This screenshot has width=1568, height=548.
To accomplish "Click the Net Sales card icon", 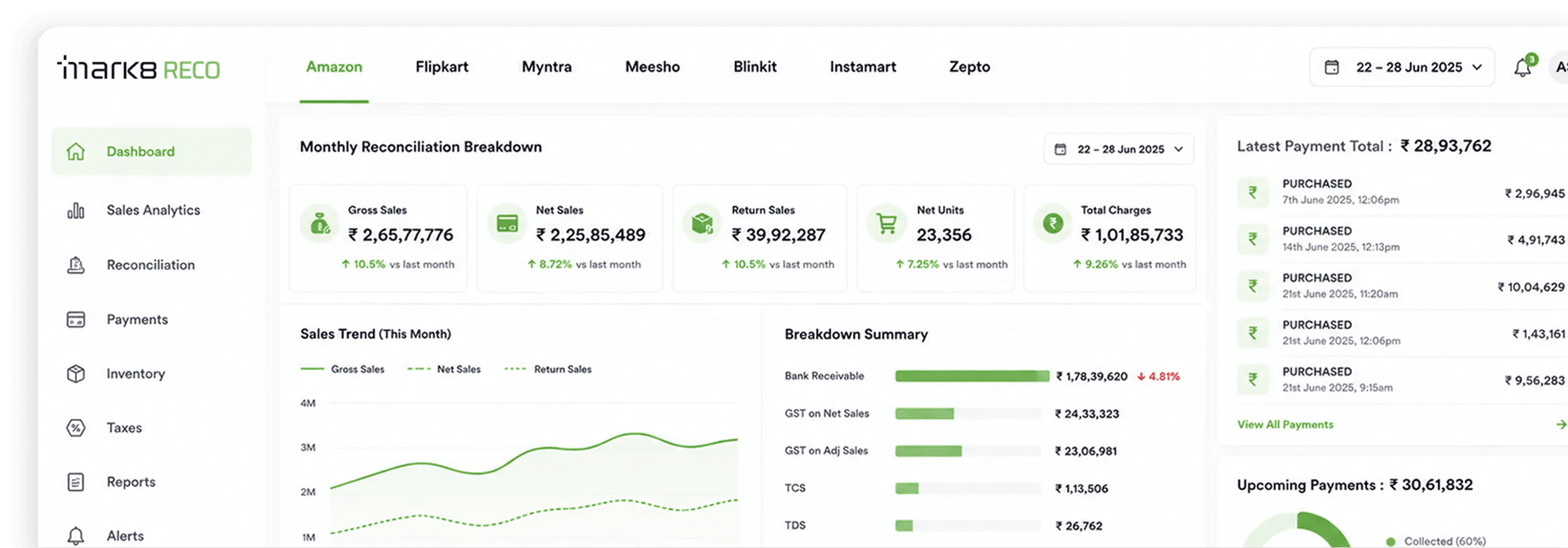I will [x=508, y=224].
